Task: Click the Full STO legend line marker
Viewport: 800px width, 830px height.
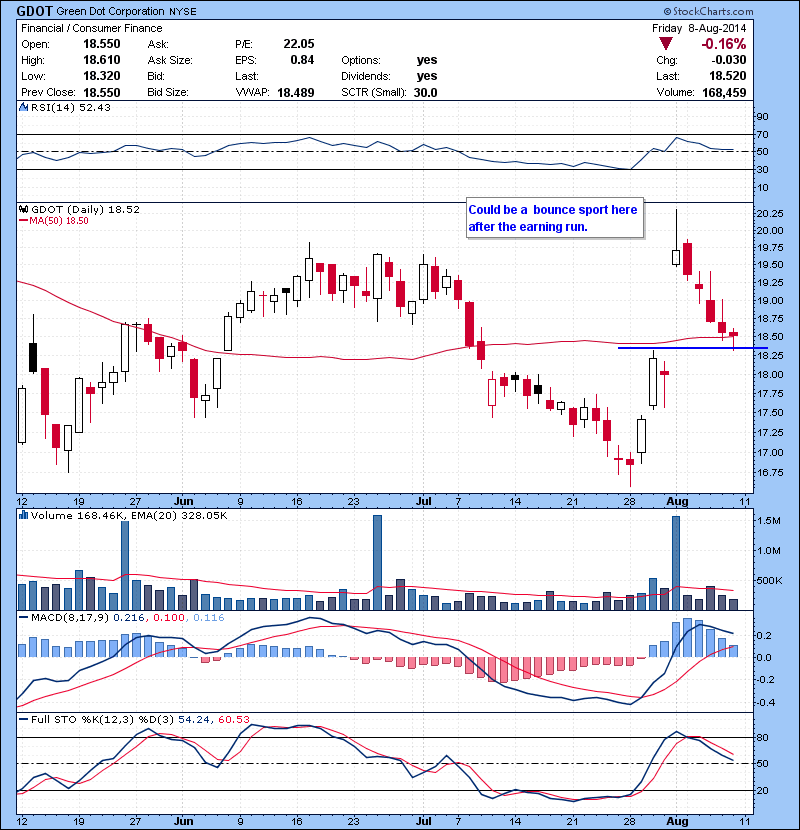Action: point(23,719)
